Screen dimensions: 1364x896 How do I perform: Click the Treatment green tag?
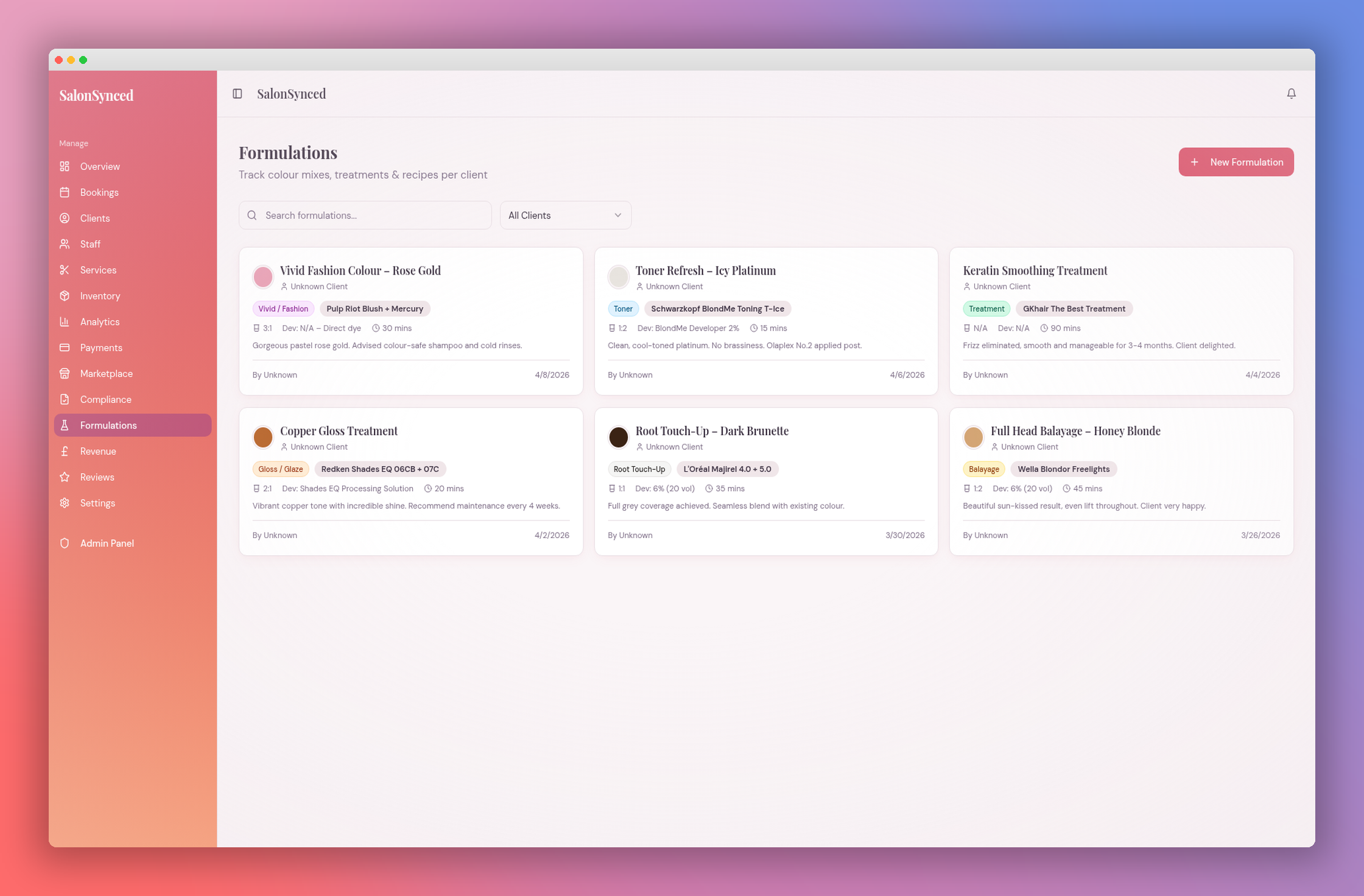[986, 309]
